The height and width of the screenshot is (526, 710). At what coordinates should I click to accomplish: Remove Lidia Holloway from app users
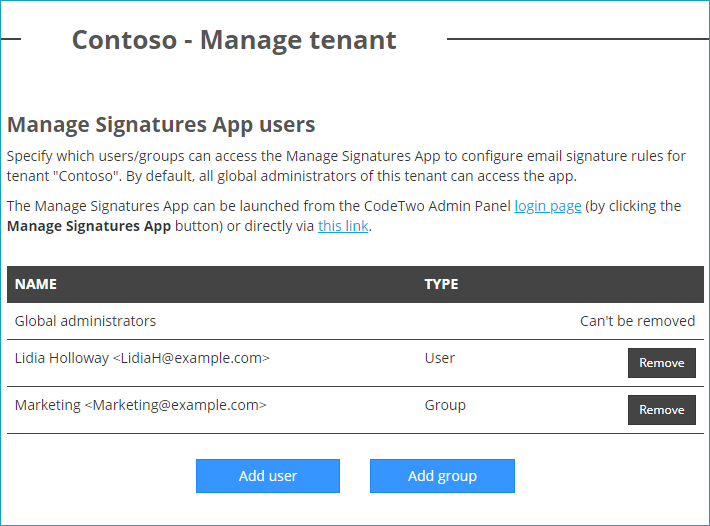tap(662, 363)
